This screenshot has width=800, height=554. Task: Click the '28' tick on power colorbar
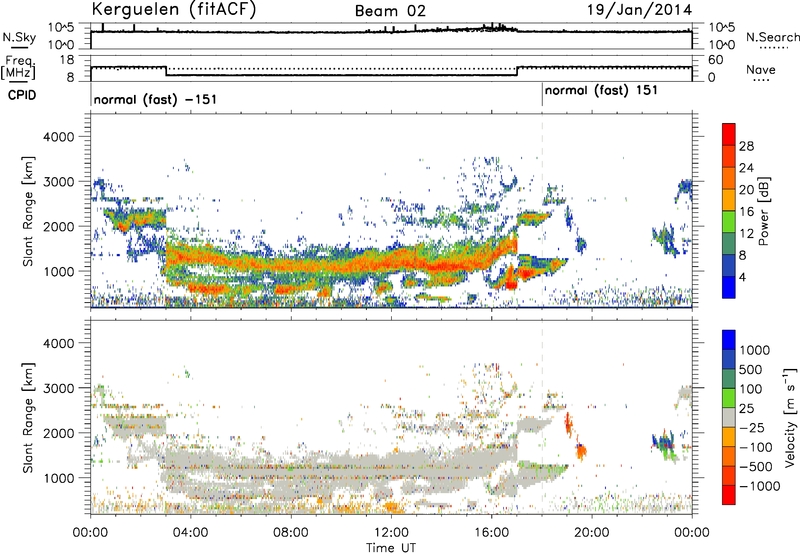pos(746,146)
